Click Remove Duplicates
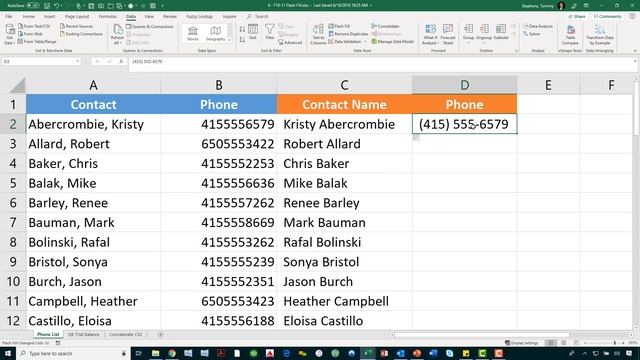This screenshot has width=640, height=360. 348,34
